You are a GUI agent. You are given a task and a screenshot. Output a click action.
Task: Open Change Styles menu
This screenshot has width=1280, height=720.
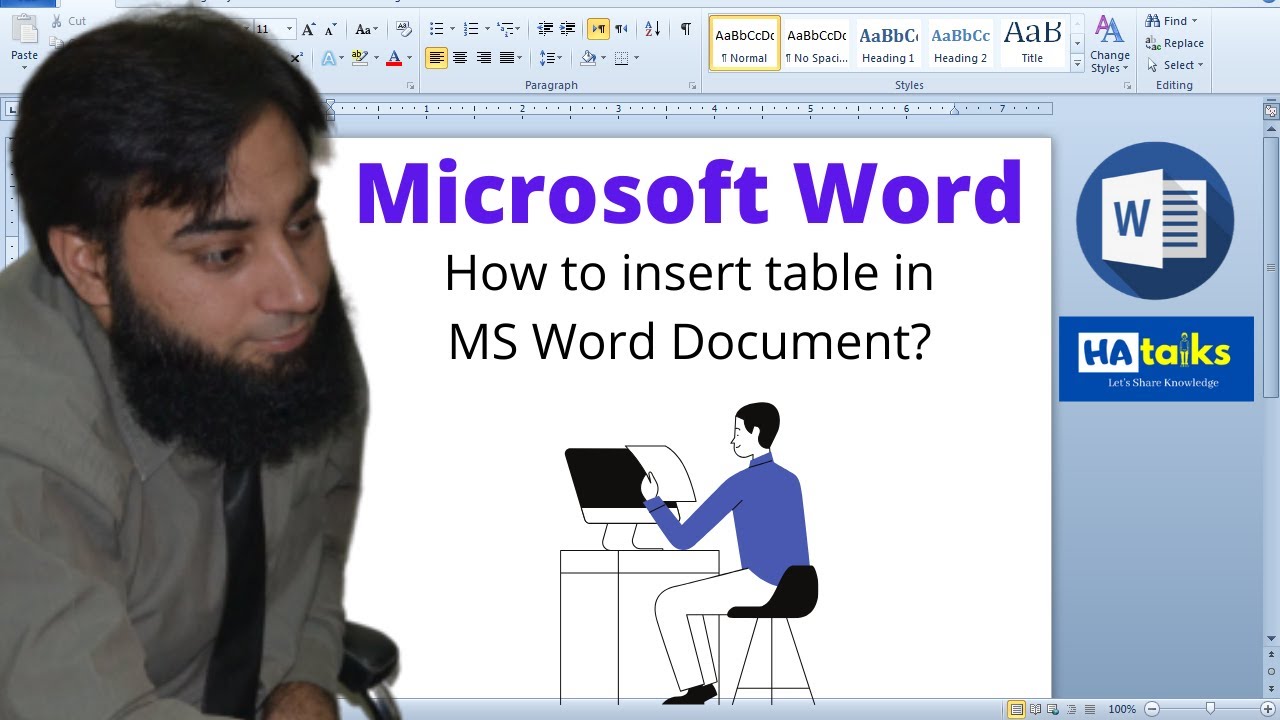[1109, 45]
